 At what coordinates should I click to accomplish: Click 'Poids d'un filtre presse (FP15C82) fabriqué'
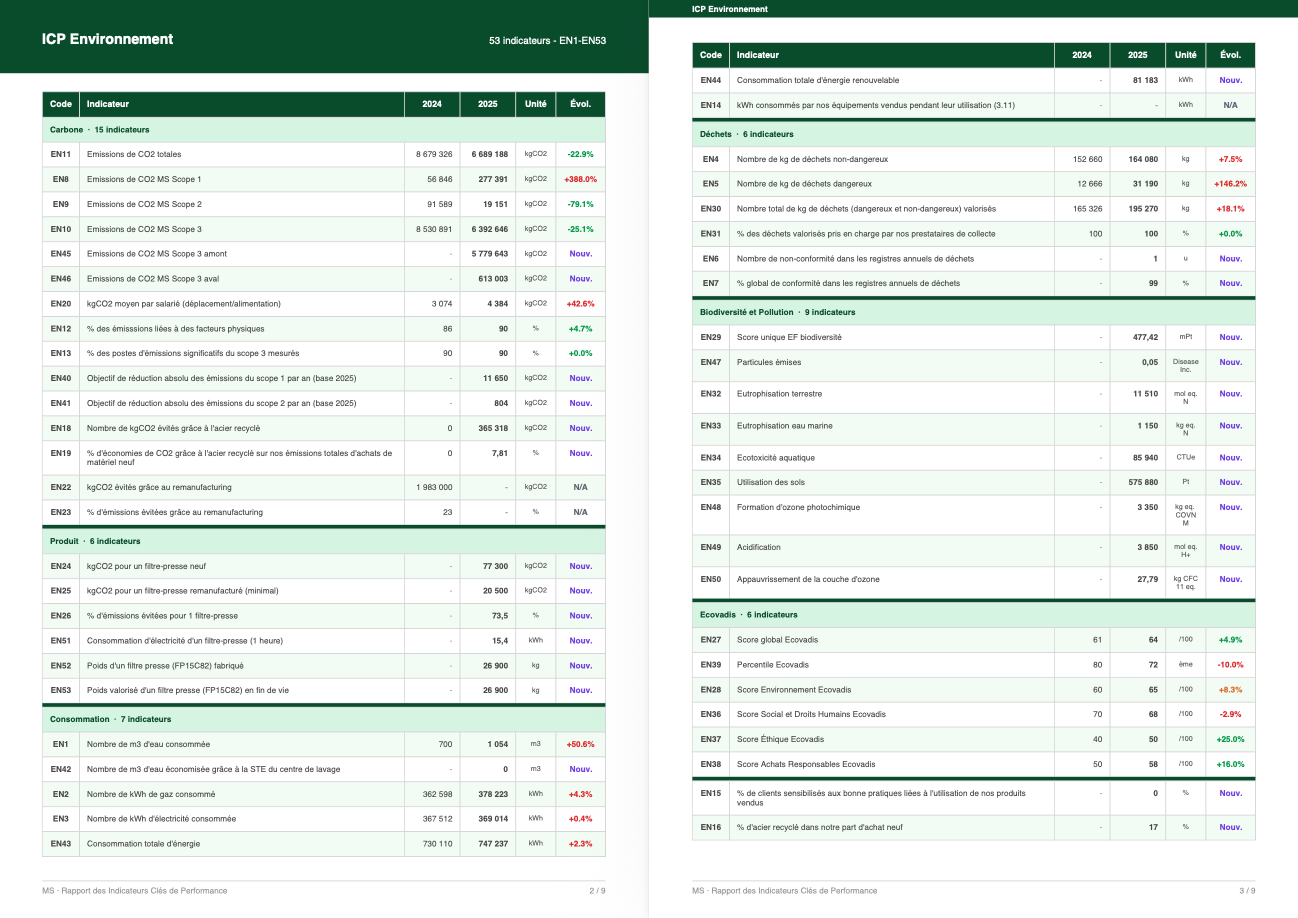tap(165, 666)
